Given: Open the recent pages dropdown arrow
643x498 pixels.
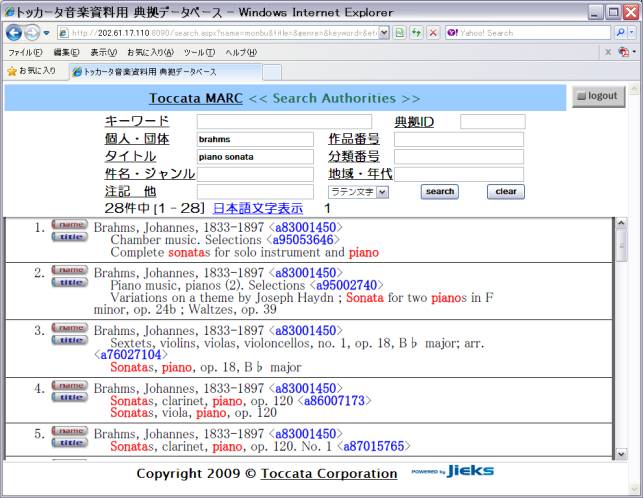Looking at the screenshot, I should click(46, 33).
